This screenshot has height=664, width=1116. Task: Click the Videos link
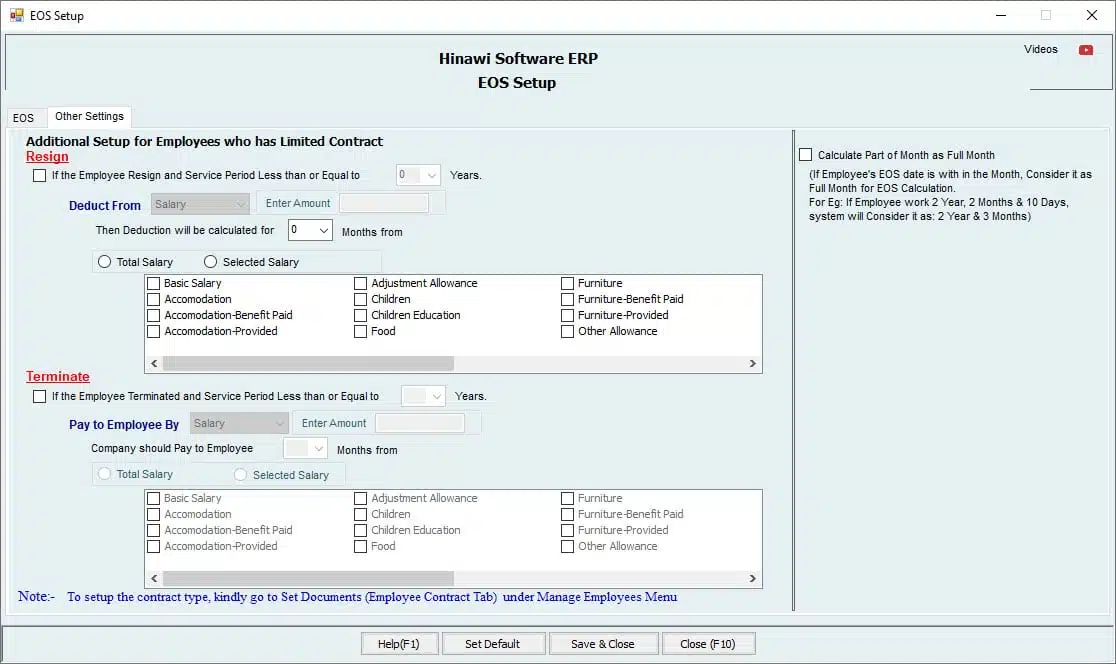(x=1041, y=50)
